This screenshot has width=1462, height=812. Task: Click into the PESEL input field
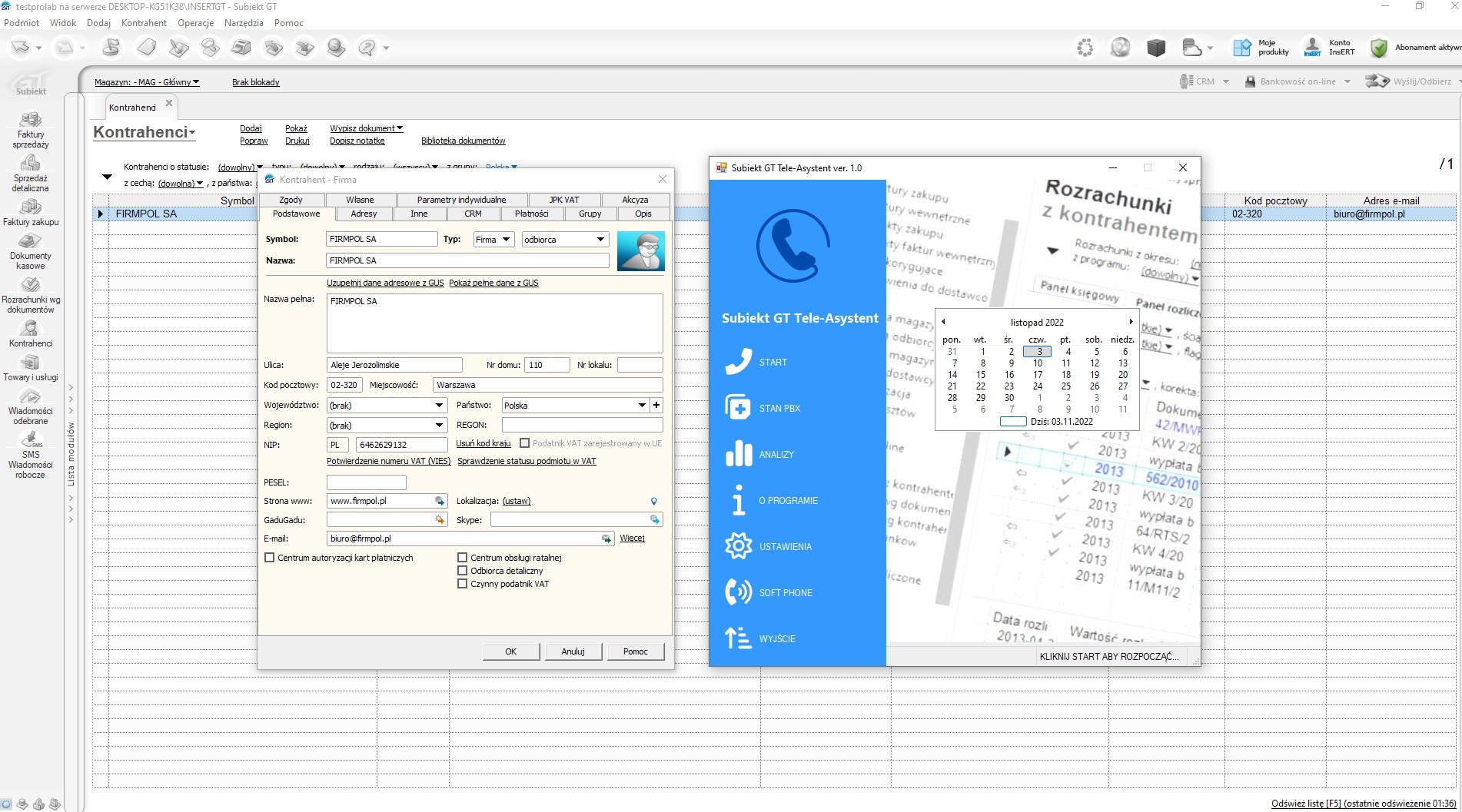coord(366,482)
